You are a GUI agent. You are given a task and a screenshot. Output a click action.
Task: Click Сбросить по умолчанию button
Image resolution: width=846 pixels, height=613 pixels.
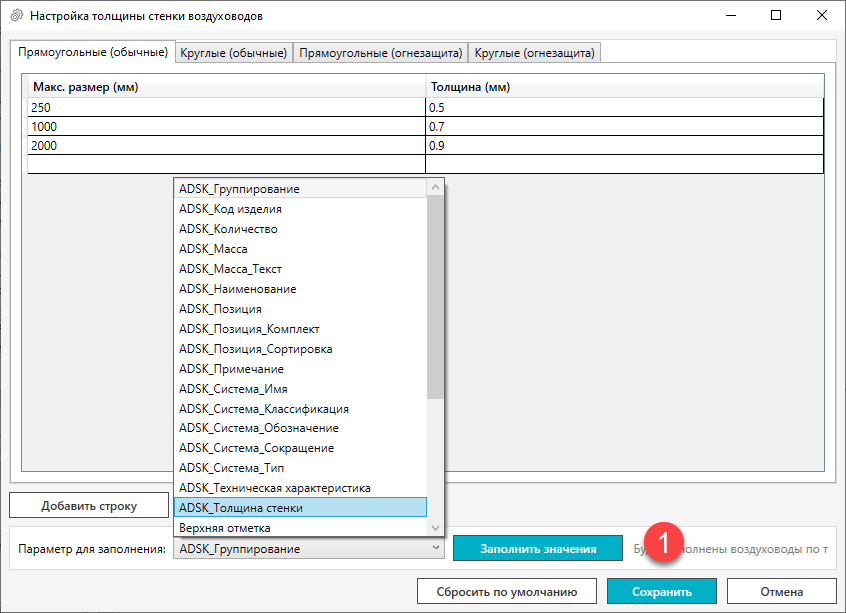tap(507, 591)
